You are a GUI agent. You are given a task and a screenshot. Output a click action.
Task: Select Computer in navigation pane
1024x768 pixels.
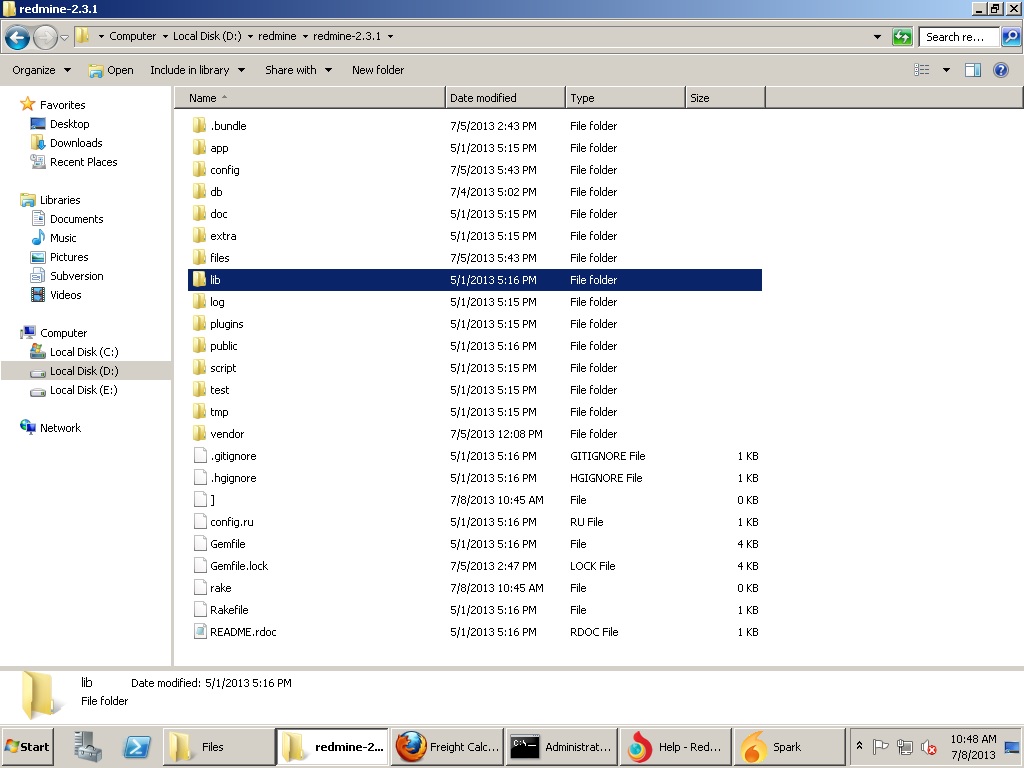(63, 333)
